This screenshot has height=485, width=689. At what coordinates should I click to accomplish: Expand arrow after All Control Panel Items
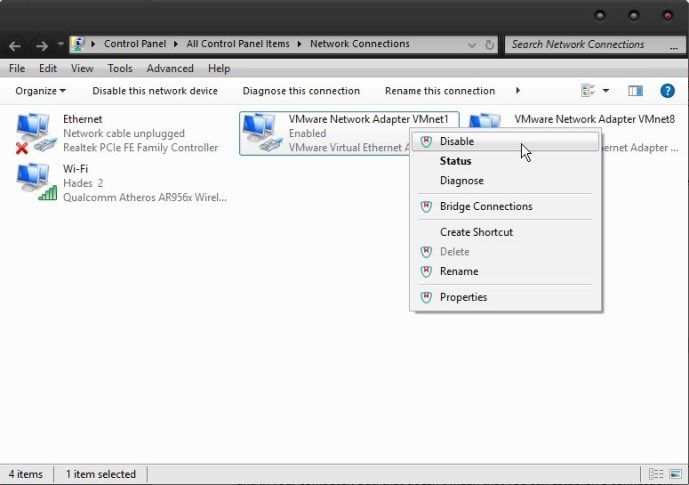[300, 44]
